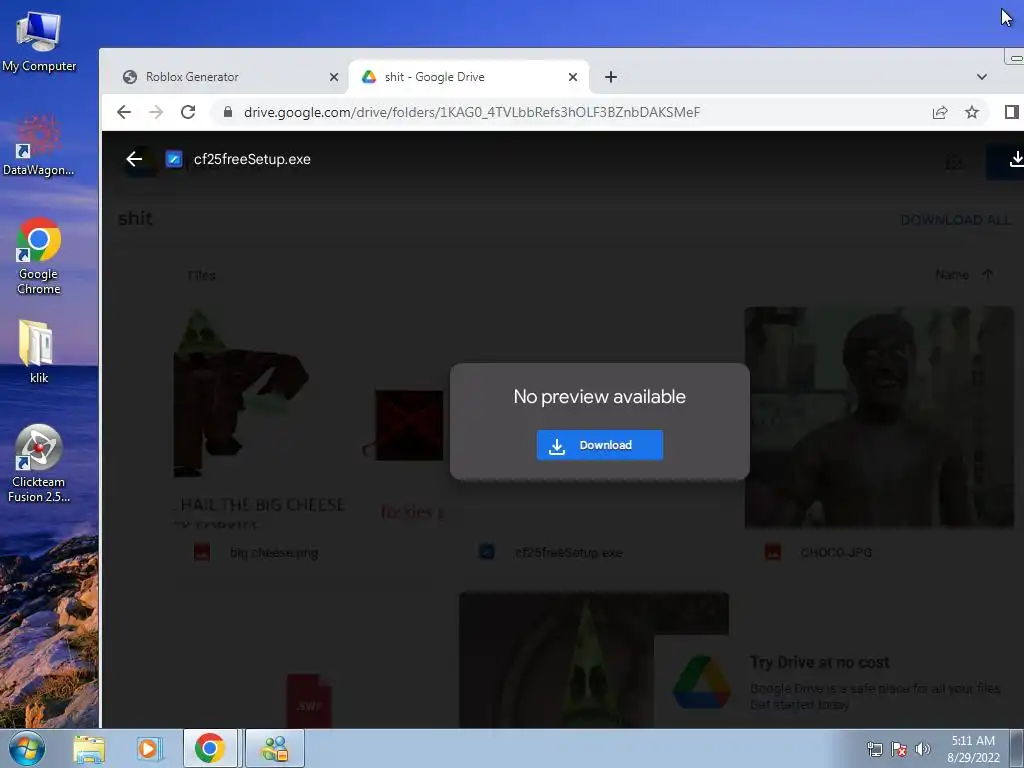This screenshot has height=768, width=1024.
Task: Navigate forward in Chrome
Action: click(x=155, y=112)
